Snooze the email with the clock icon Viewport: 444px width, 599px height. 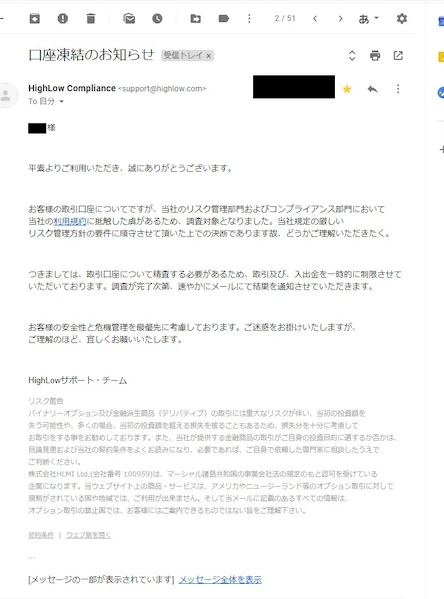click(157, 18)
